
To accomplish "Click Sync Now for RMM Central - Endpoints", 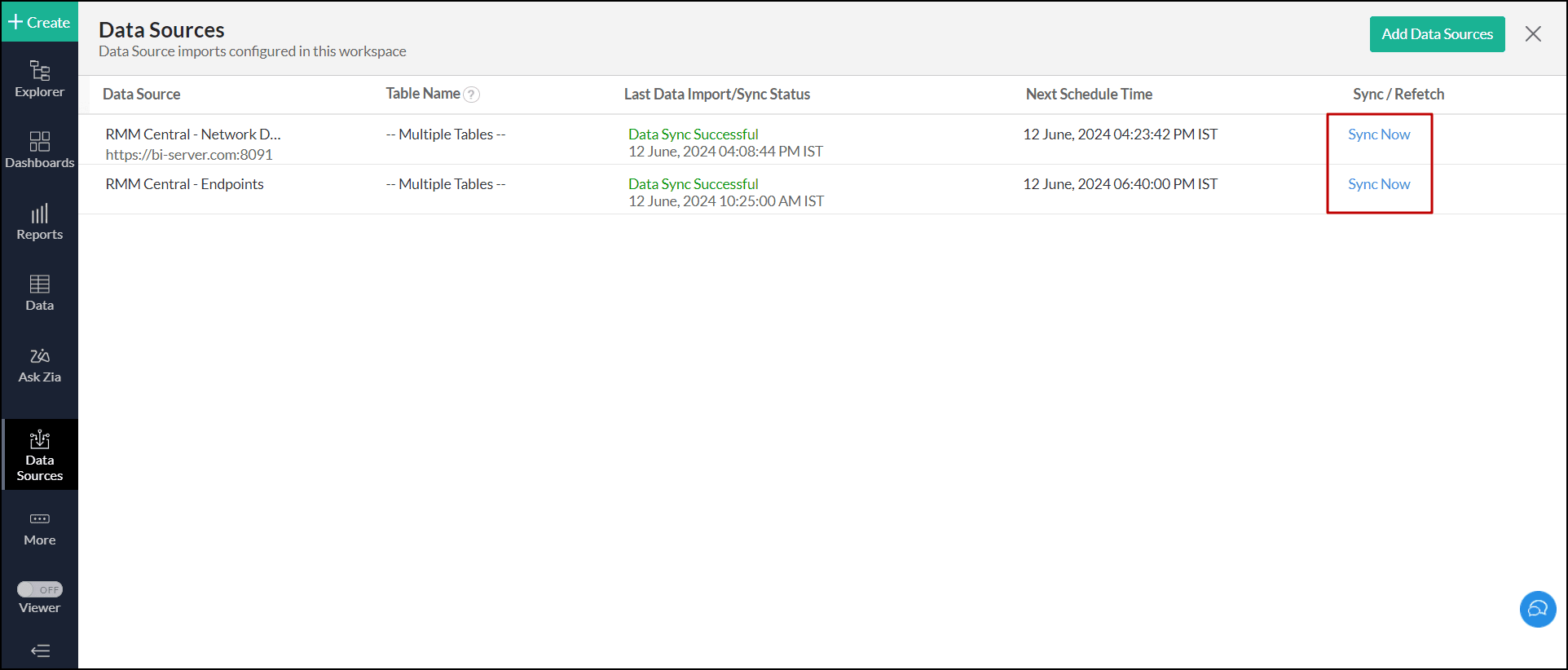I will tap(1379, 184).
